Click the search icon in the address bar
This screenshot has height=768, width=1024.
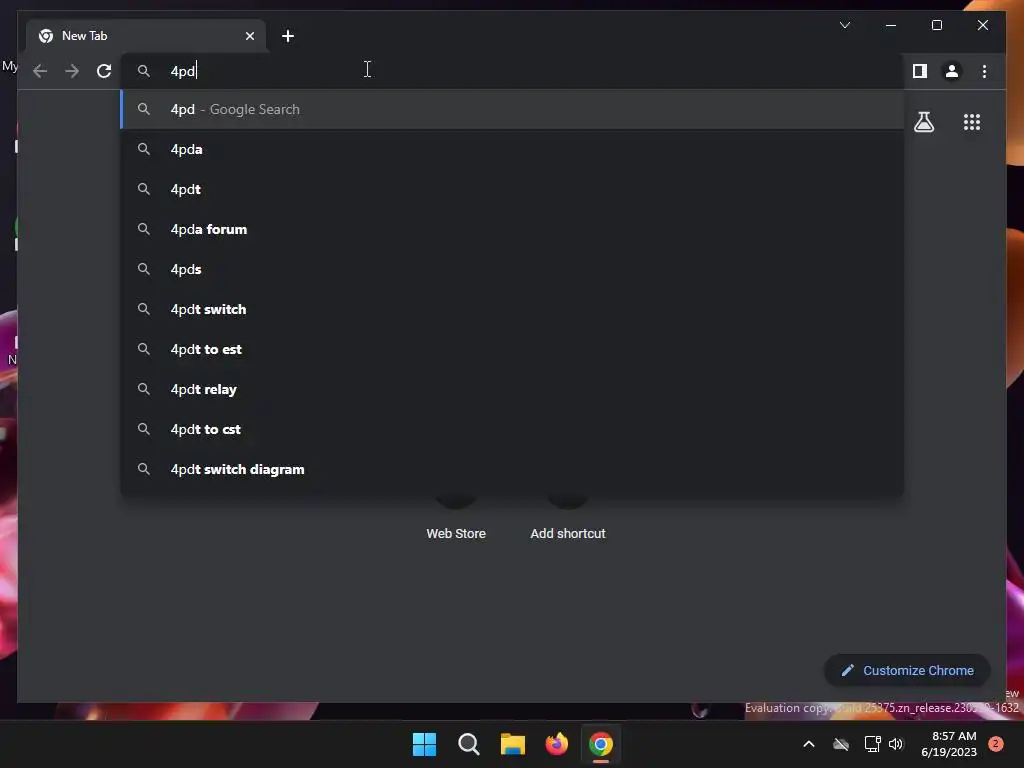coord(144,71)
